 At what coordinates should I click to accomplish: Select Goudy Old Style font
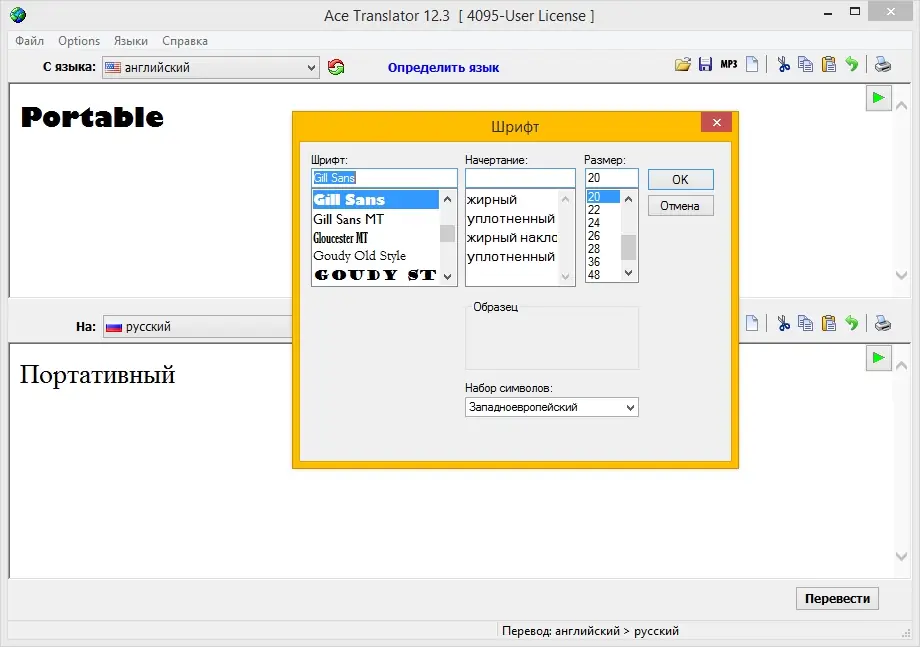376,256
